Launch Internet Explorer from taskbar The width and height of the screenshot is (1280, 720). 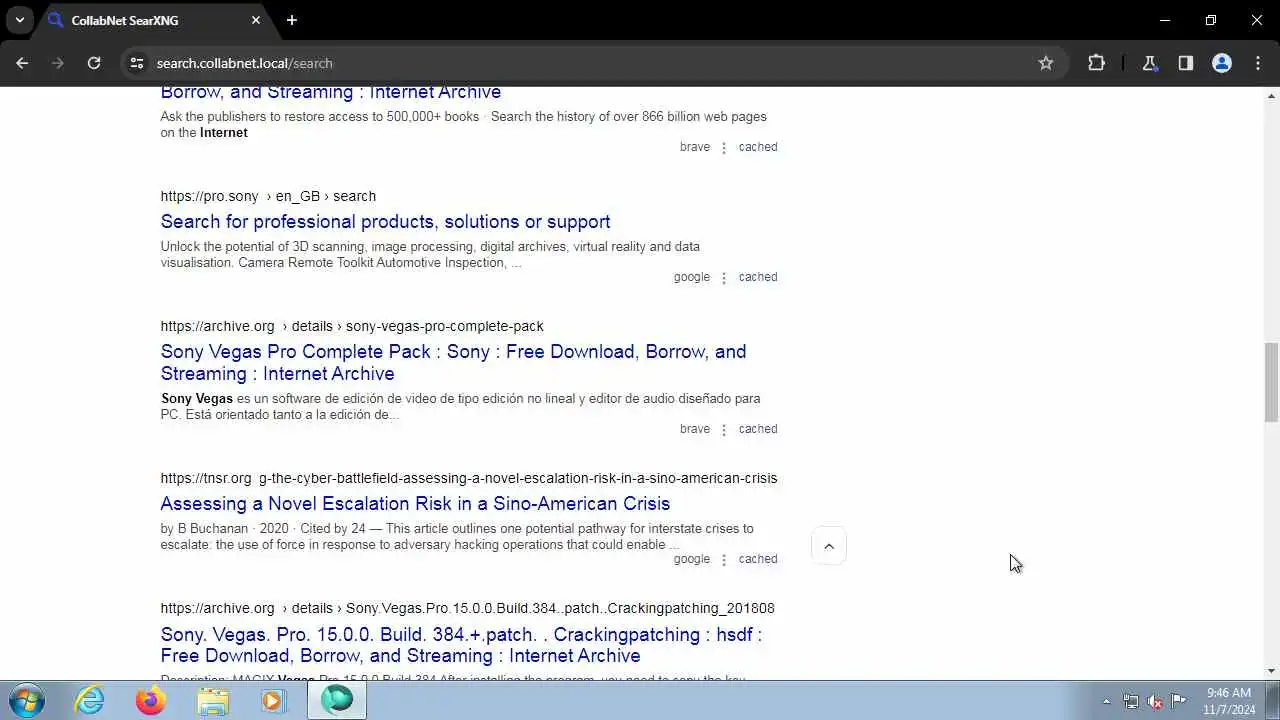pyautogui.click(x=90, y=700)
